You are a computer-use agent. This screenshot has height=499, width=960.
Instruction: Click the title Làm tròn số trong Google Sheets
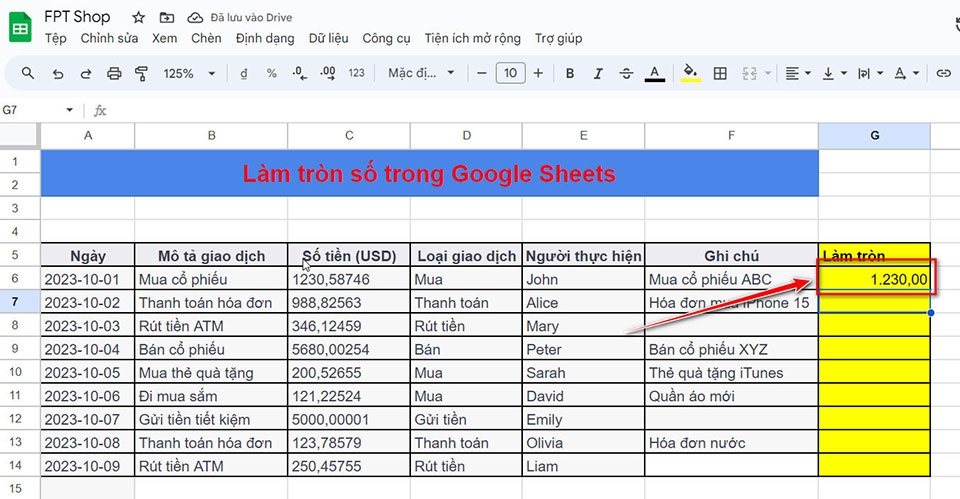coord(429,174)
